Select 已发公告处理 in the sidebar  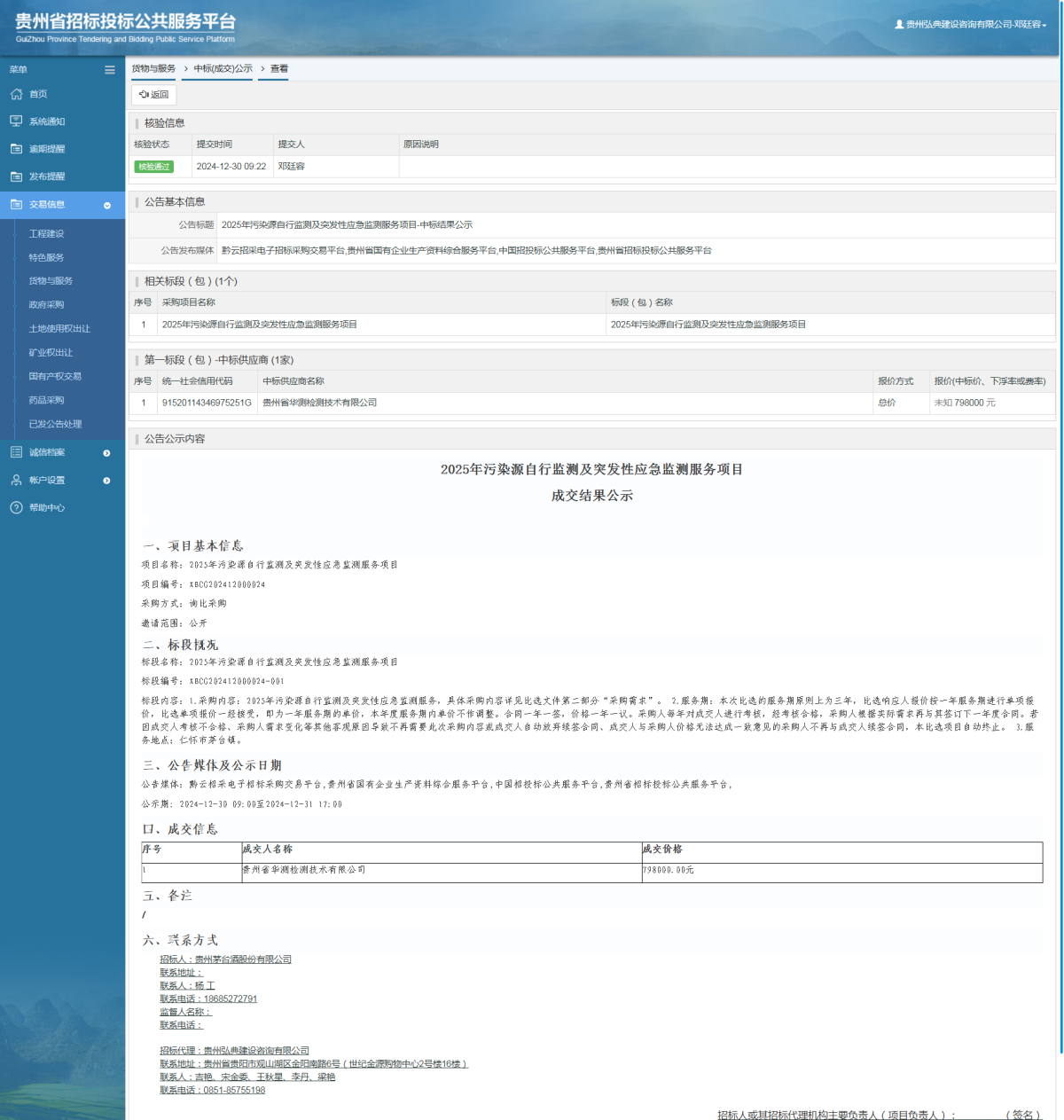tap(55, 424)
